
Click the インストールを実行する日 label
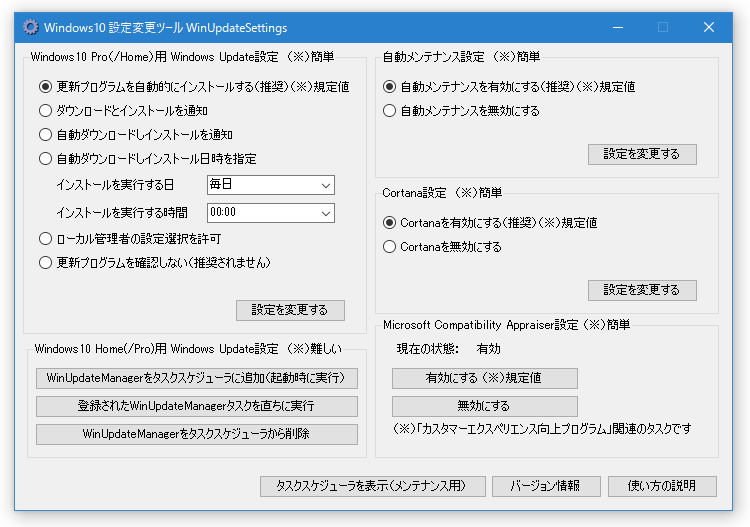[x=115, y=185]
